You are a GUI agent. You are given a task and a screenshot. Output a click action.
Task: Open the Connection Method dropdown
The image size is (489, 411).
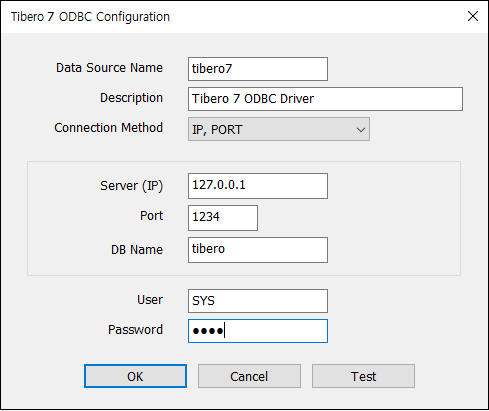coord(279,129)
